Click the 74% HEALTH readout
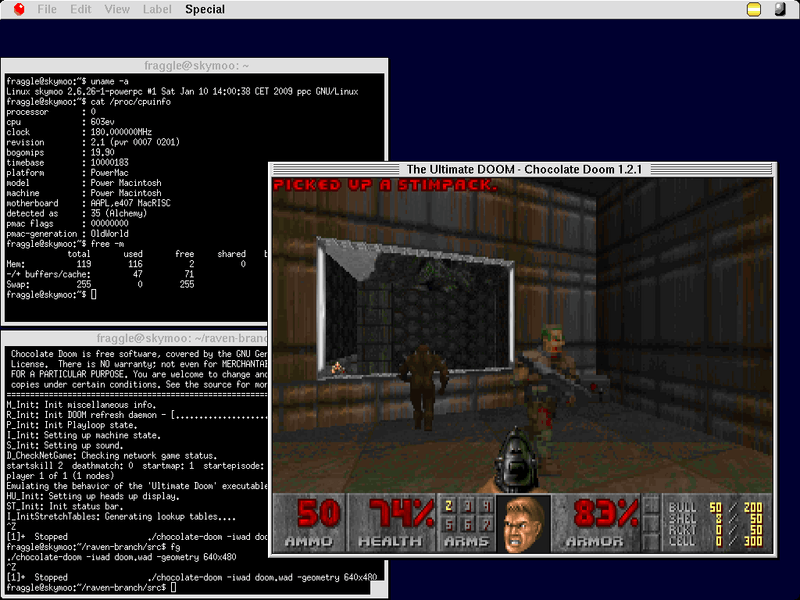 (x=400, y=513)
